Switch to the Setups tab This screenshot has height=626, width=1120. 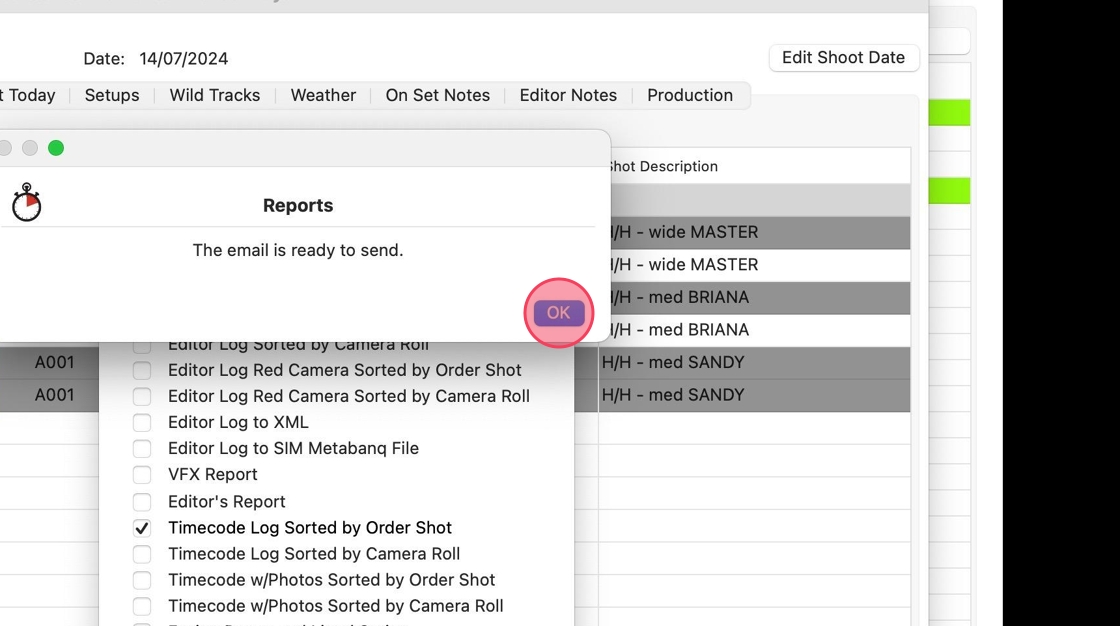(x=112, y=95)
